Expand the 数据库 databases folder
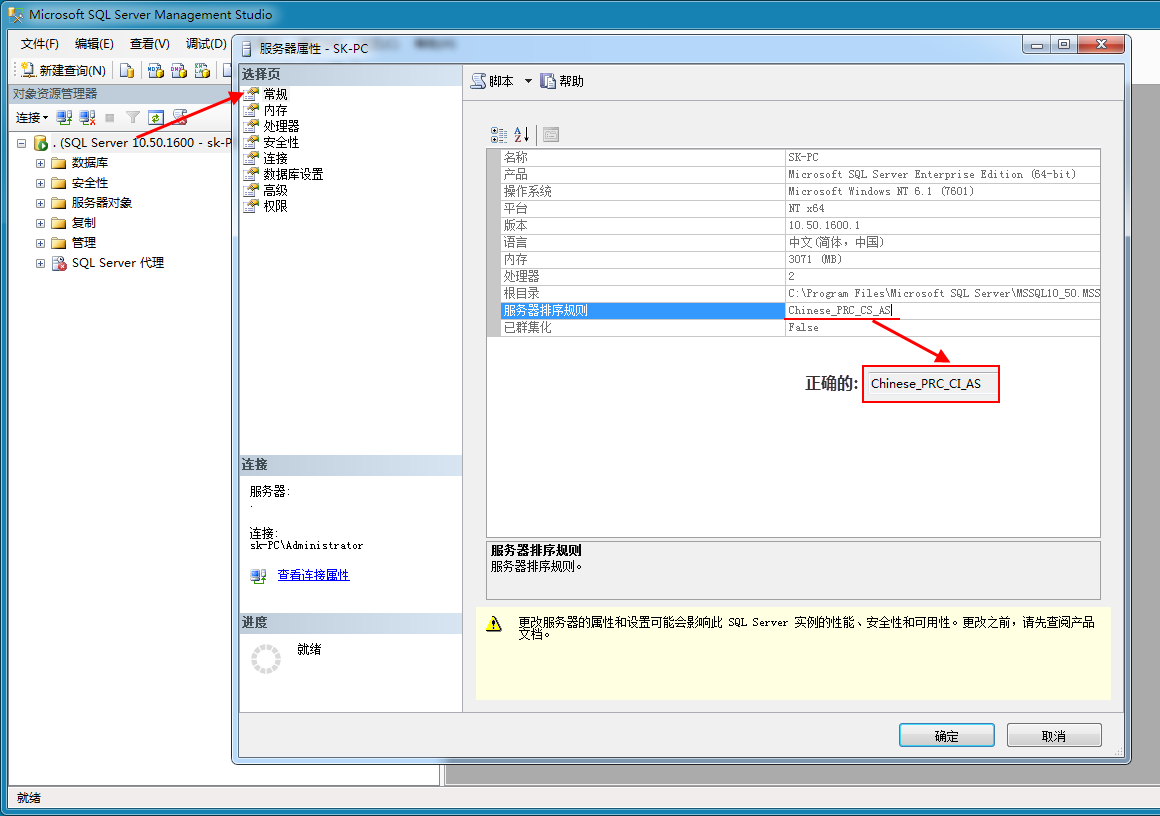Screen dimensions: 1160x816 tap(40, 163)
